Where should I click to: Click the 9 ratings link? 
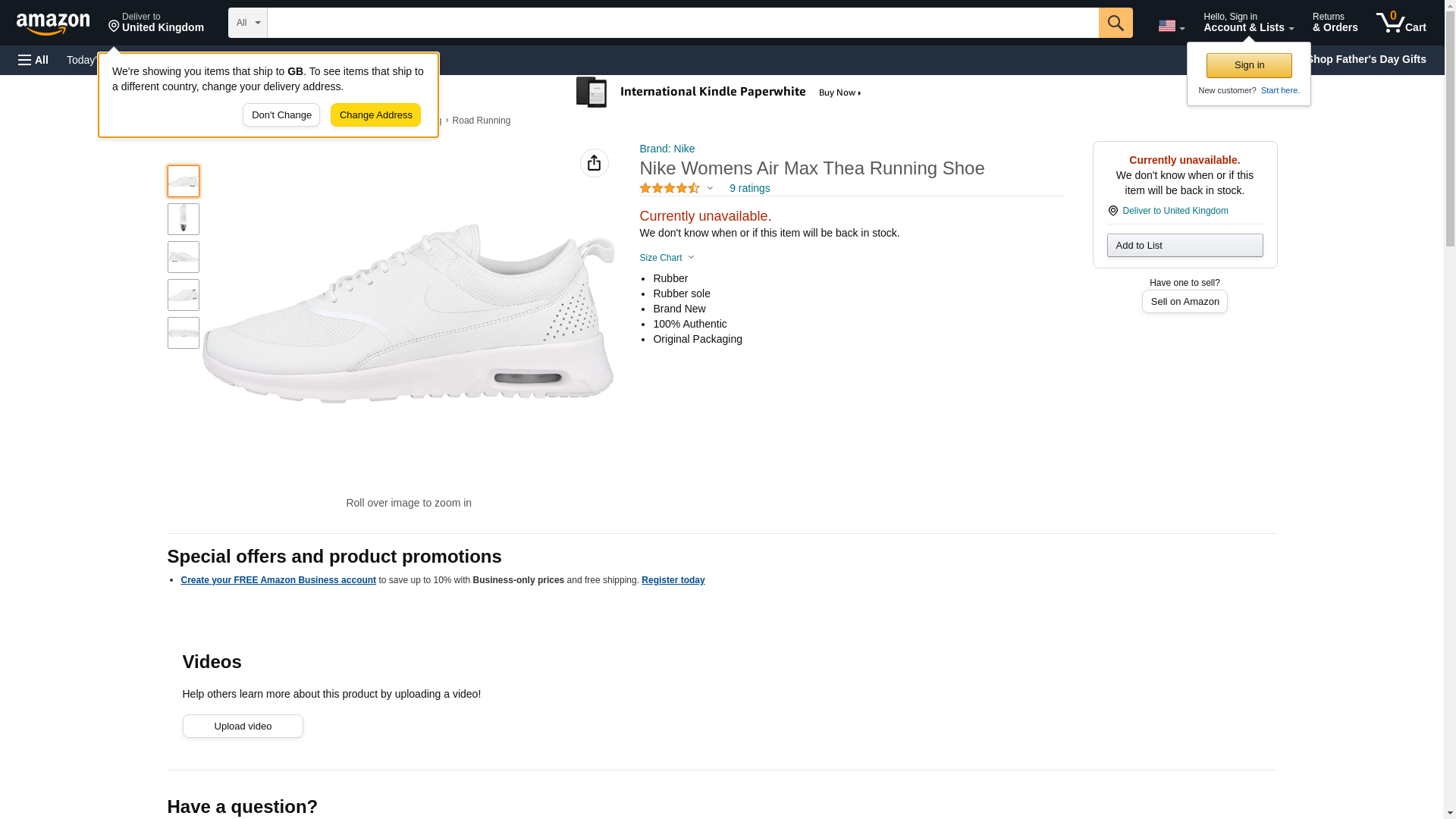[x=749, y=188]
